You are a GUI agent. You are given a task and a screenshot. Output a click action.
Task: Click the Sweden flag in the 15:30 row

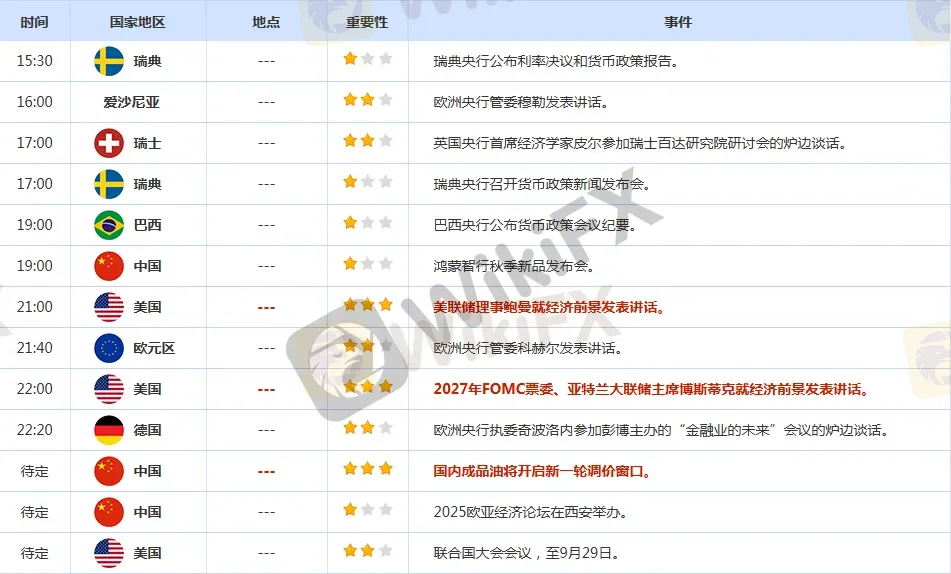109,61
